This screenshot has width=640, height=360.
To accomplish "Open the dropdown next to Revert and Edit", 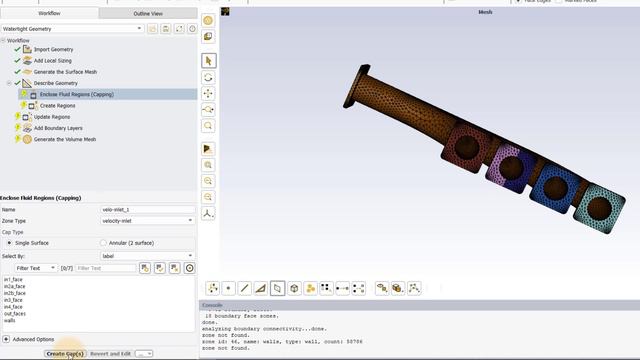I will (144, 353).
